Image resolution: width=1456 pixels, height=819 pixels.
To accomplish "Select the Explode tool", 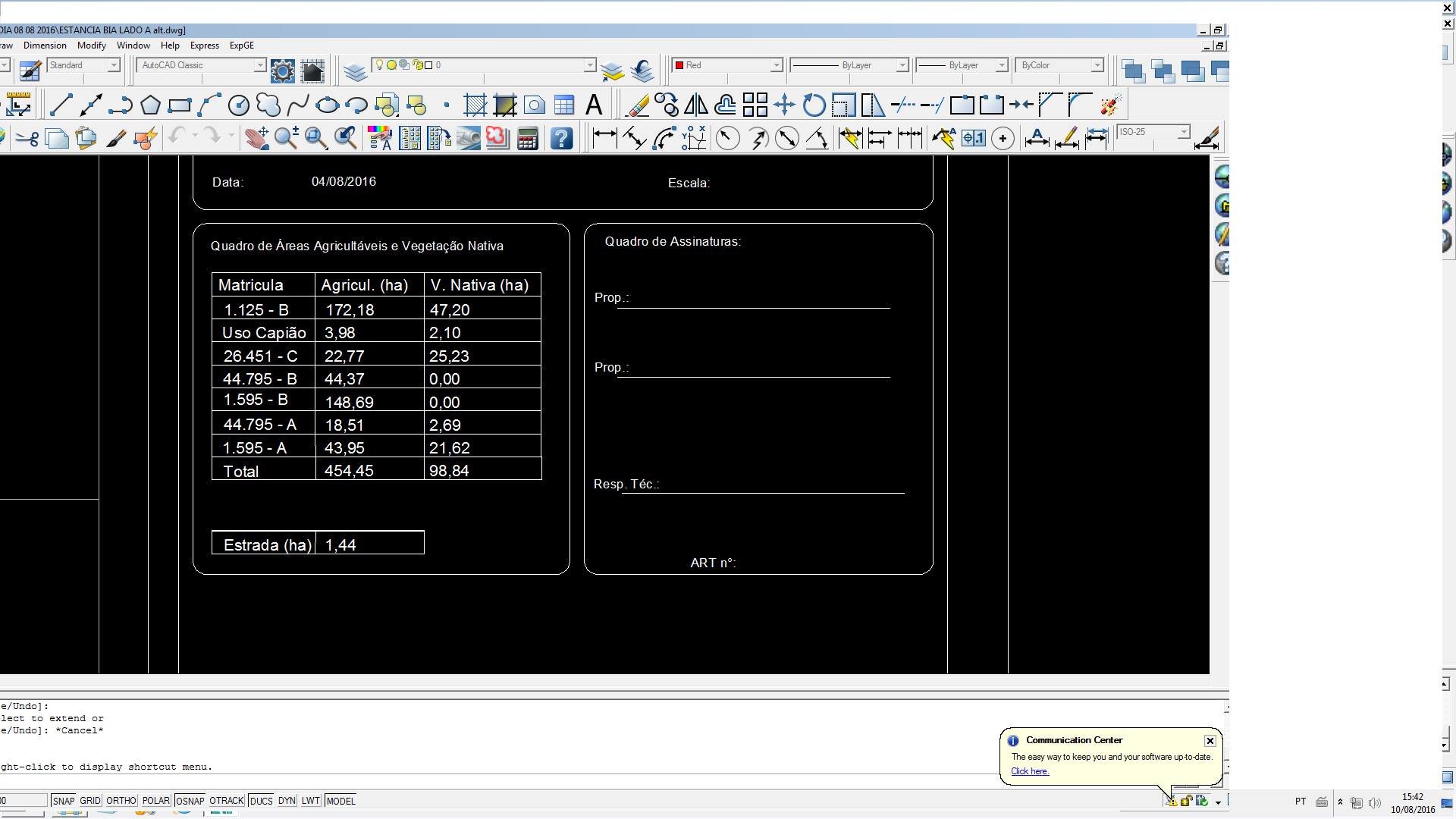I will (1110, 105).
